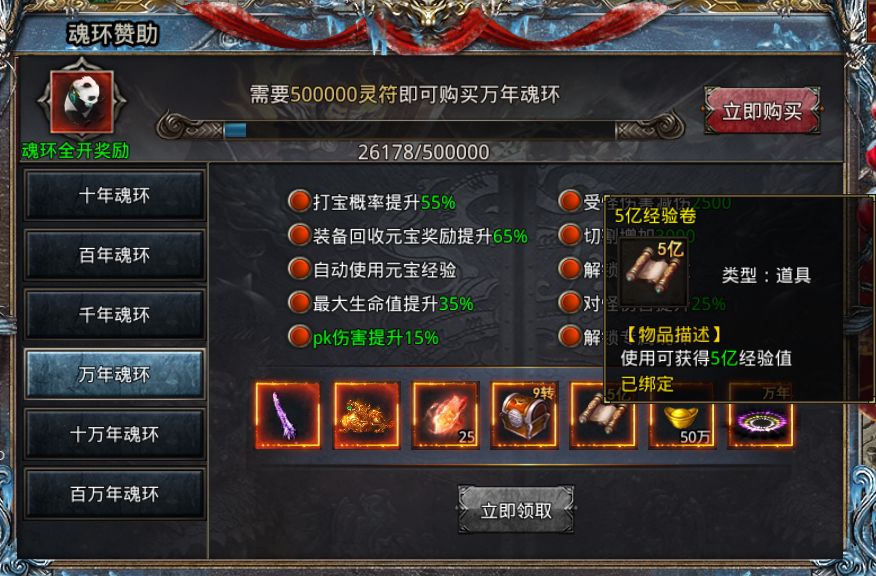Select the red crystal item with 25
The width and height of the screenshot is (876, 576).
446,415
